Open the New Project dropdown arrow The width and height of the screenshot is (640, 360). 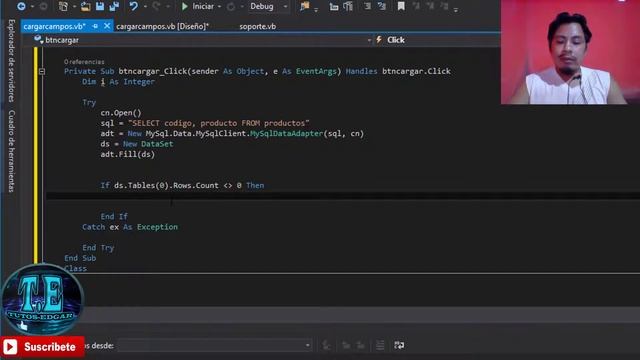pos(74,7)
